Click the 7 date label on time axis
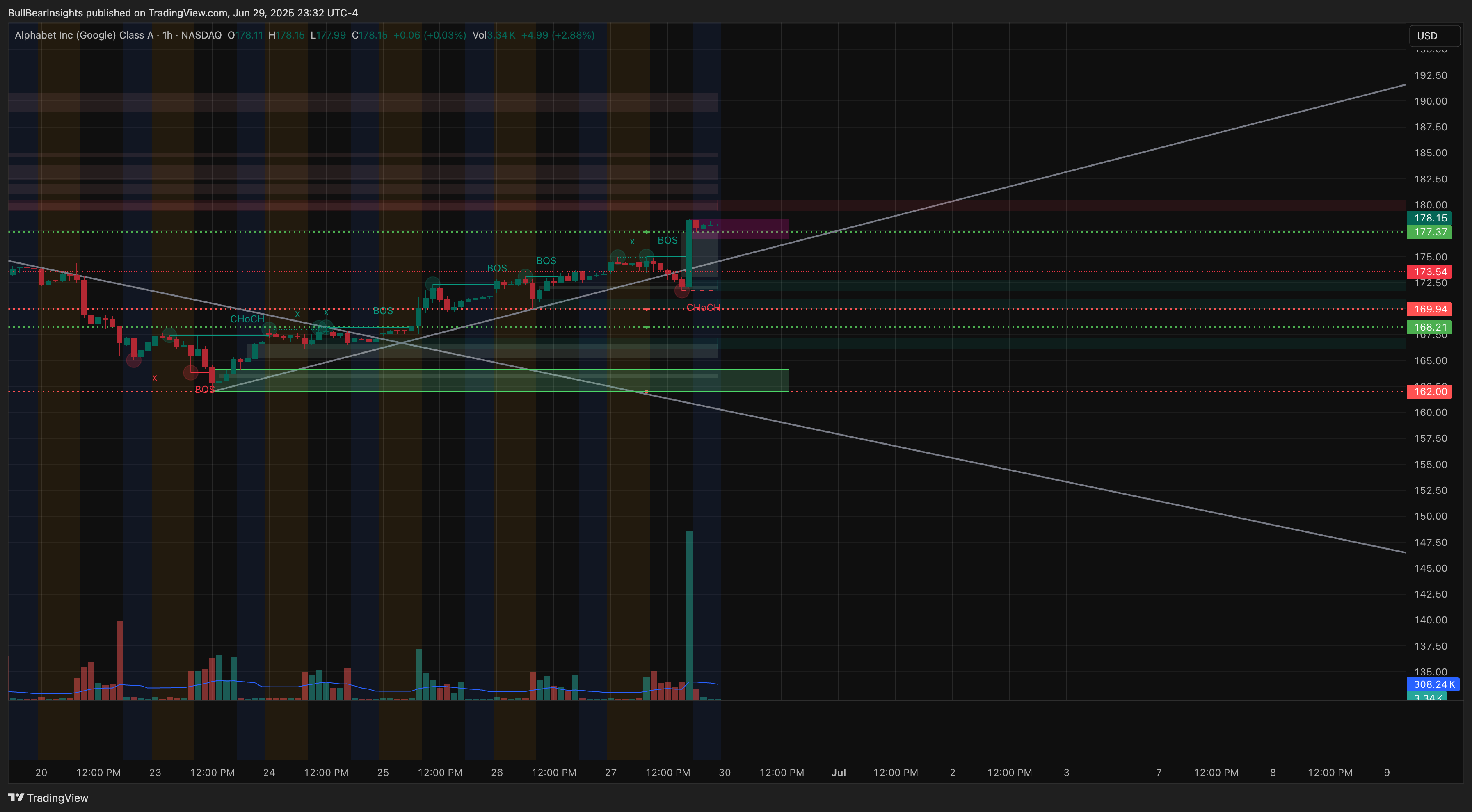 pyautogui.click(x=1159, y=773)
